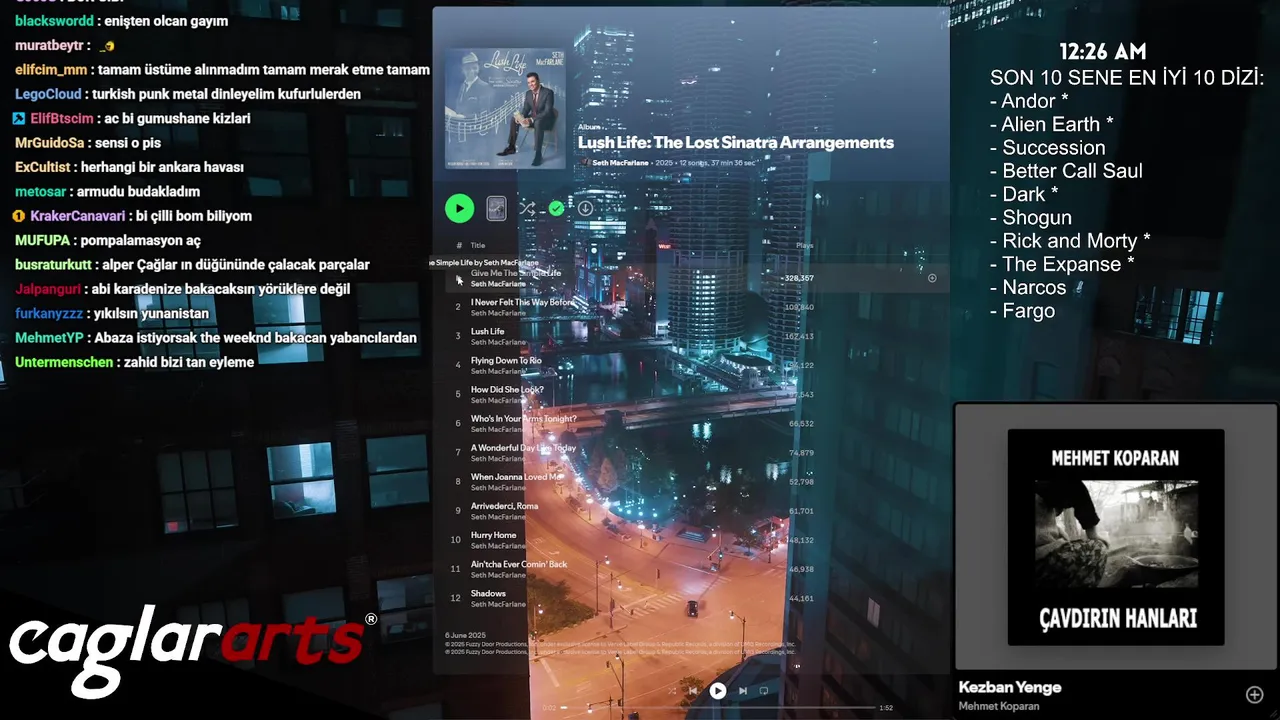Sort by the Title column header
The height and width of the screenshot is (720, 1280).
click(x=478, y=245)
